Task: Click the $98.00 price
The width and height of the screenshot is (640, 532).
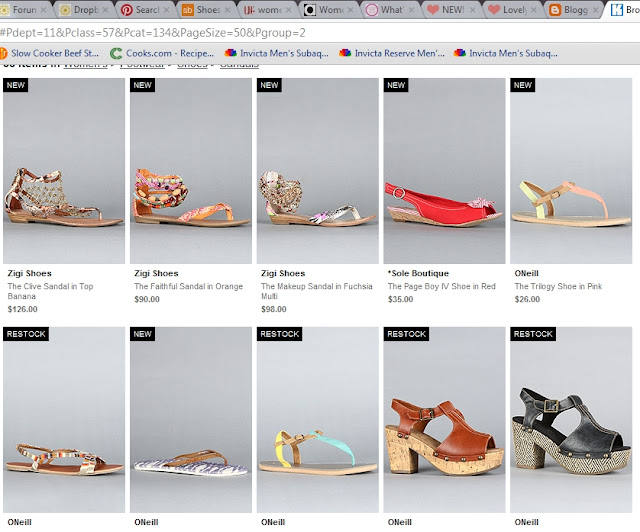Action: pyautogui.click(x=274, y=309)
